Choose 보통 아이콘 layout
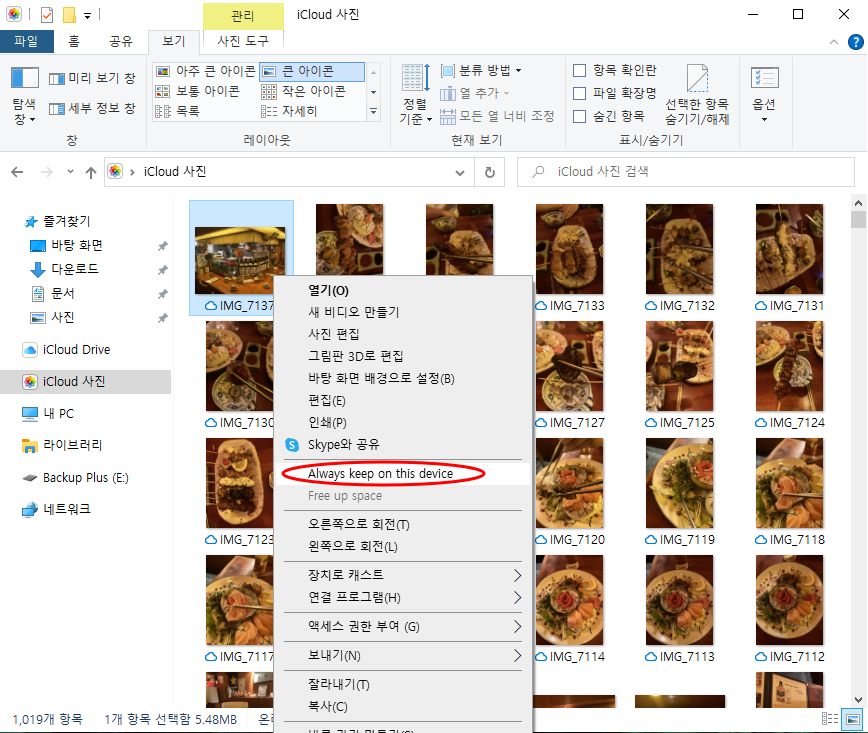This screenshot has height=733, width=868. tap(198, 91)
